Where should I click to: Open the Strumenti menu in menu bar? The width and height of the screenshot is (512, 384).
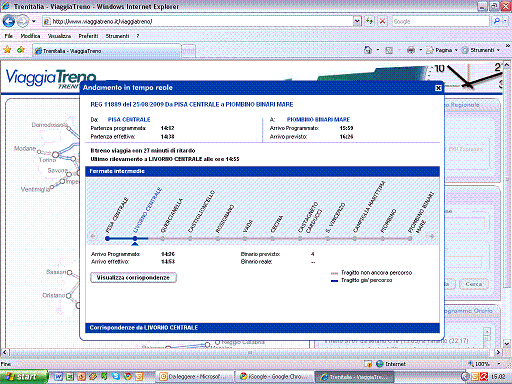pyautogui.click(x=117, y=36)
